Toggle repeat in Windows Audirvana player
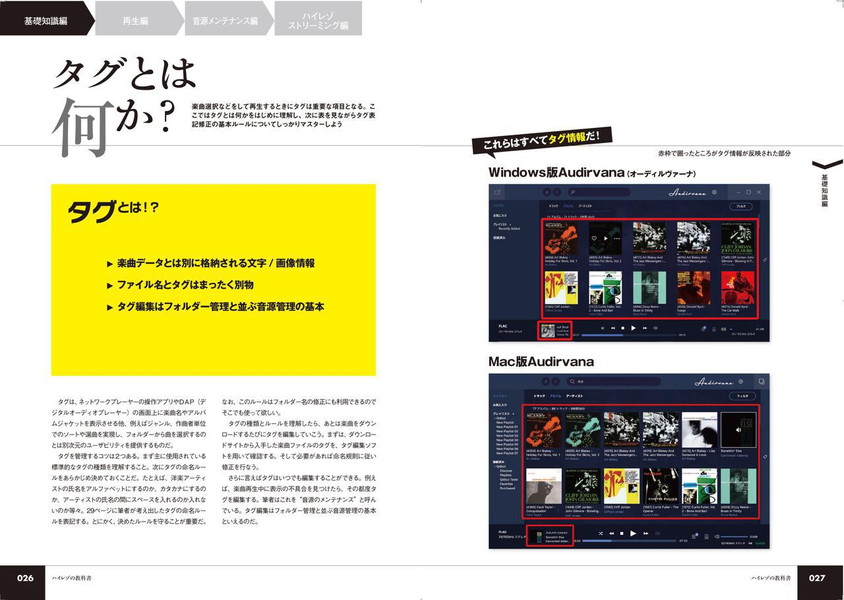This screenshot has height=600, width=844. click(655, 328)
